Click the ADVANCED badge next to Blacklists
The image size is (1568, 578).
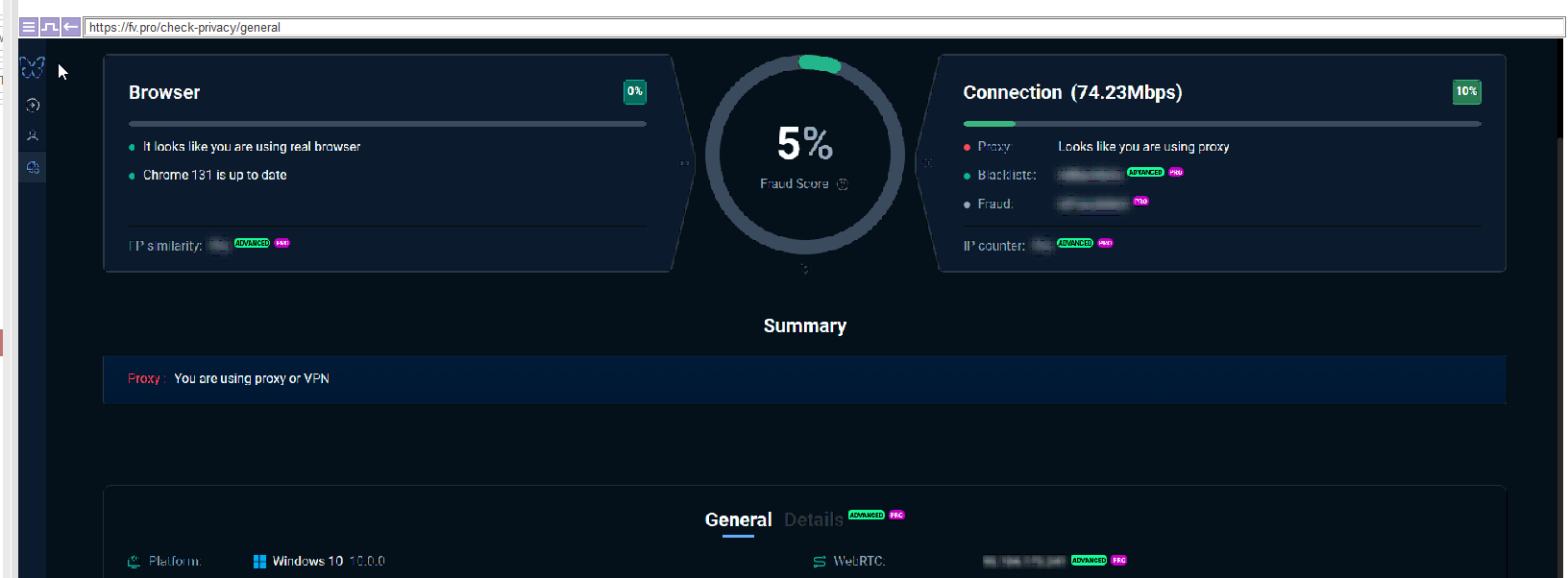tap(1145, 173)
